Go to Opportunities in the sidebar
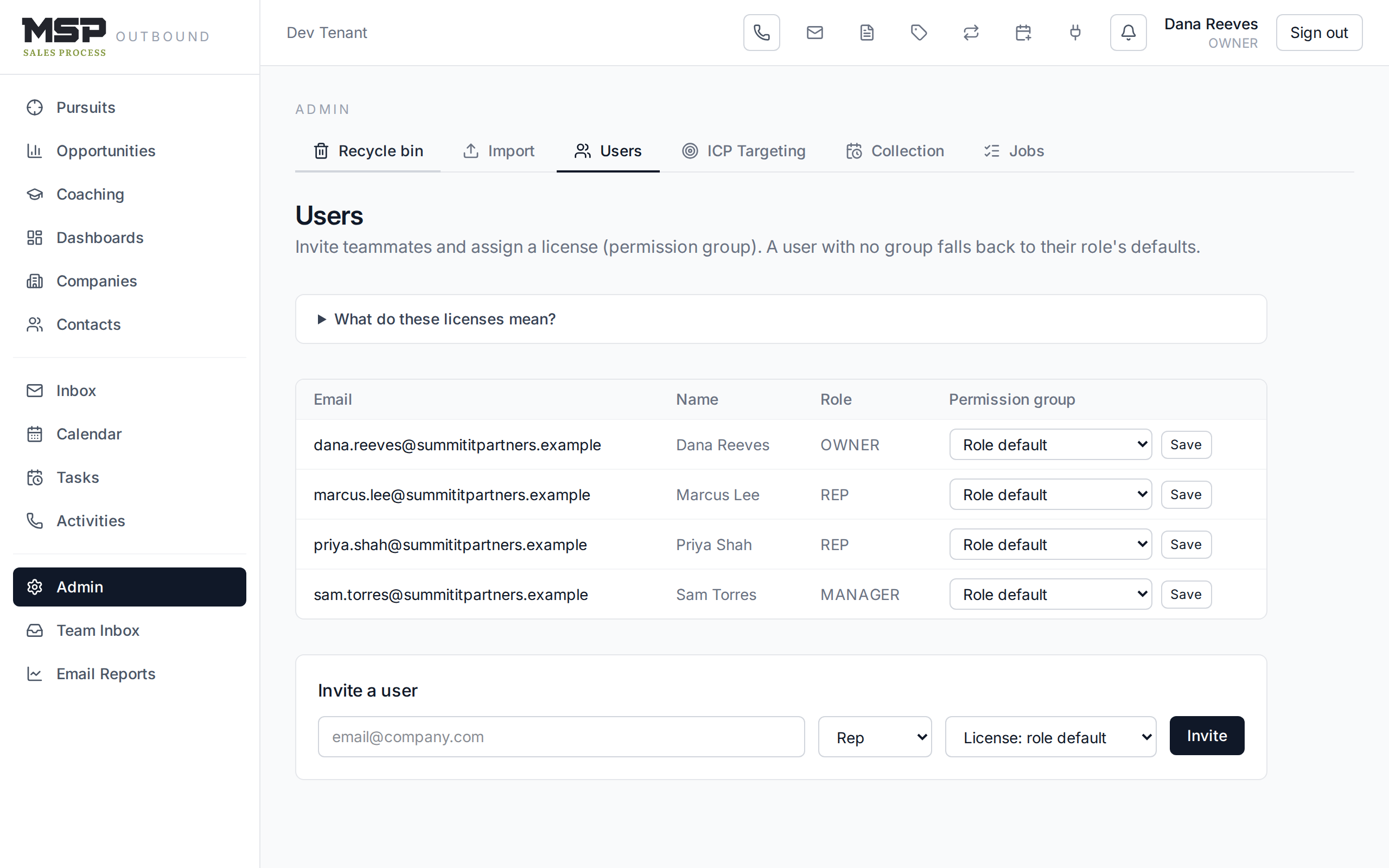1389x868 pixels. click(129, 151)
